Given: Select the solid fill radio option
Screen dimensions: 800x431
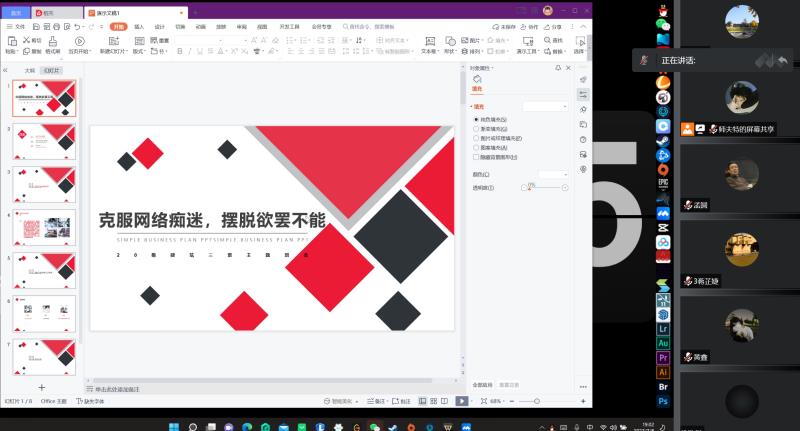Looking at the screenshot, I should (476, 119).
